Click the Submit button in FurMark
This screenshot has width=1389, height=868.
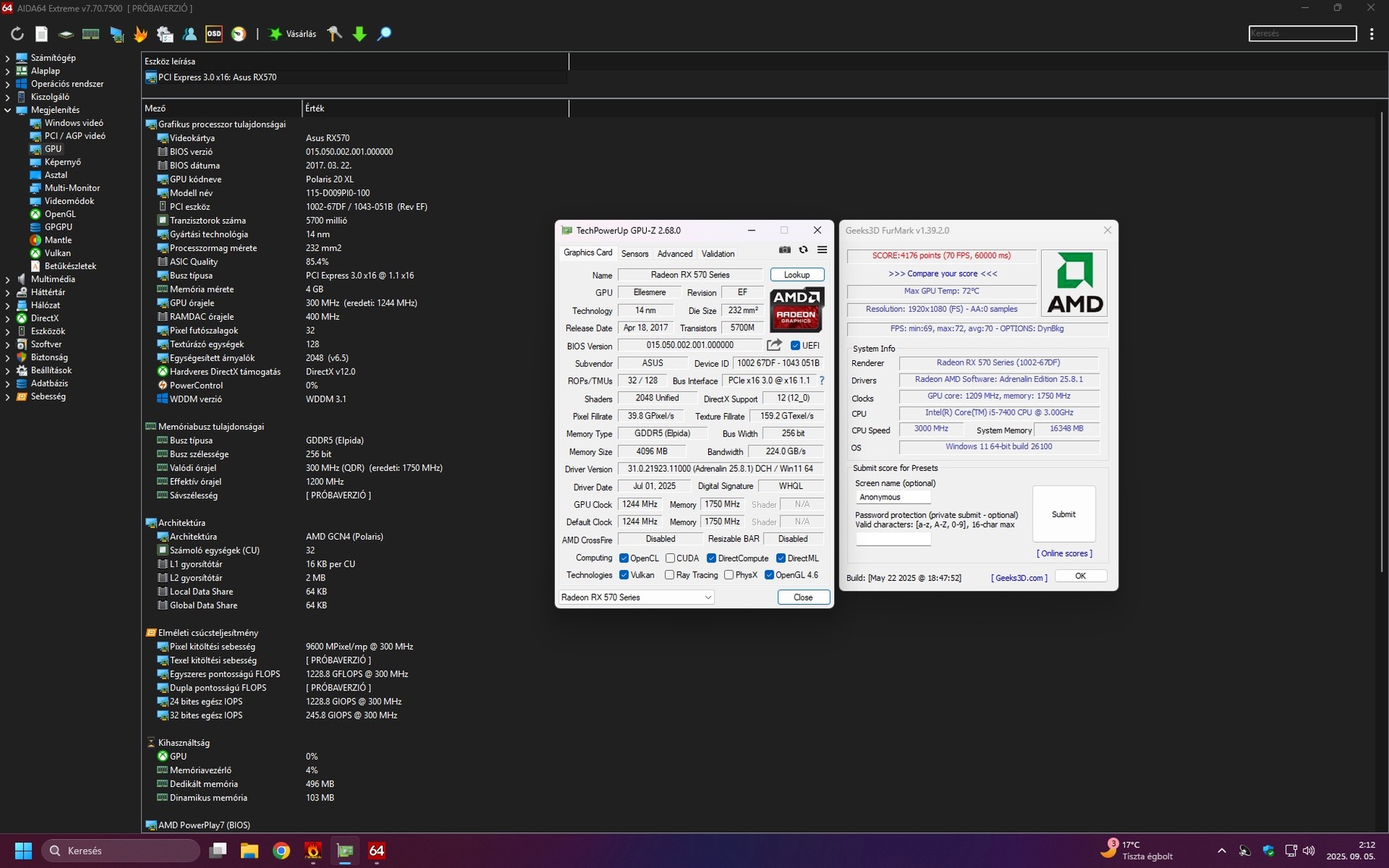[x=1063, y=514]
